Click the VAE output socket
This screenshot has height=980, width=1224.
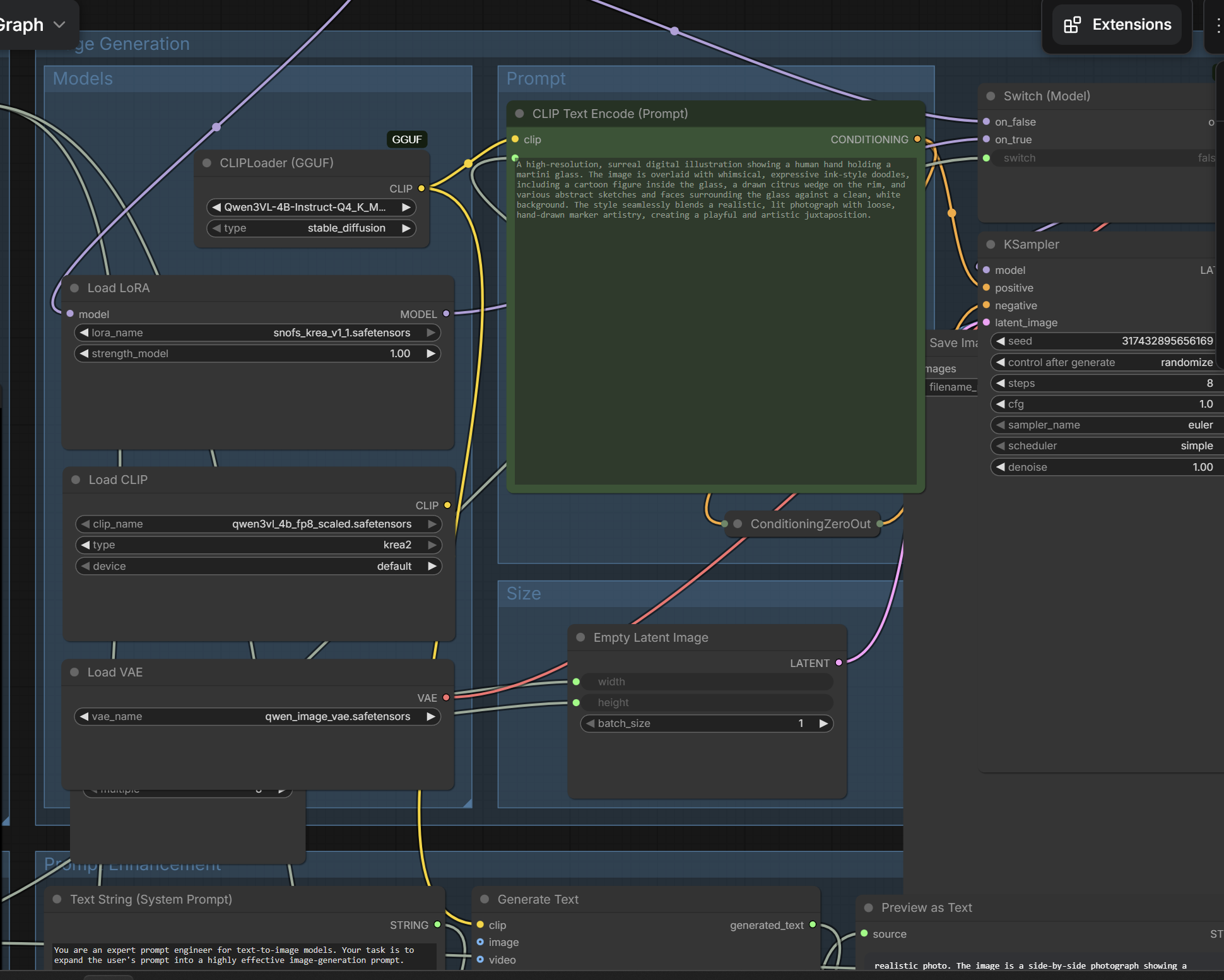point(446,697)
